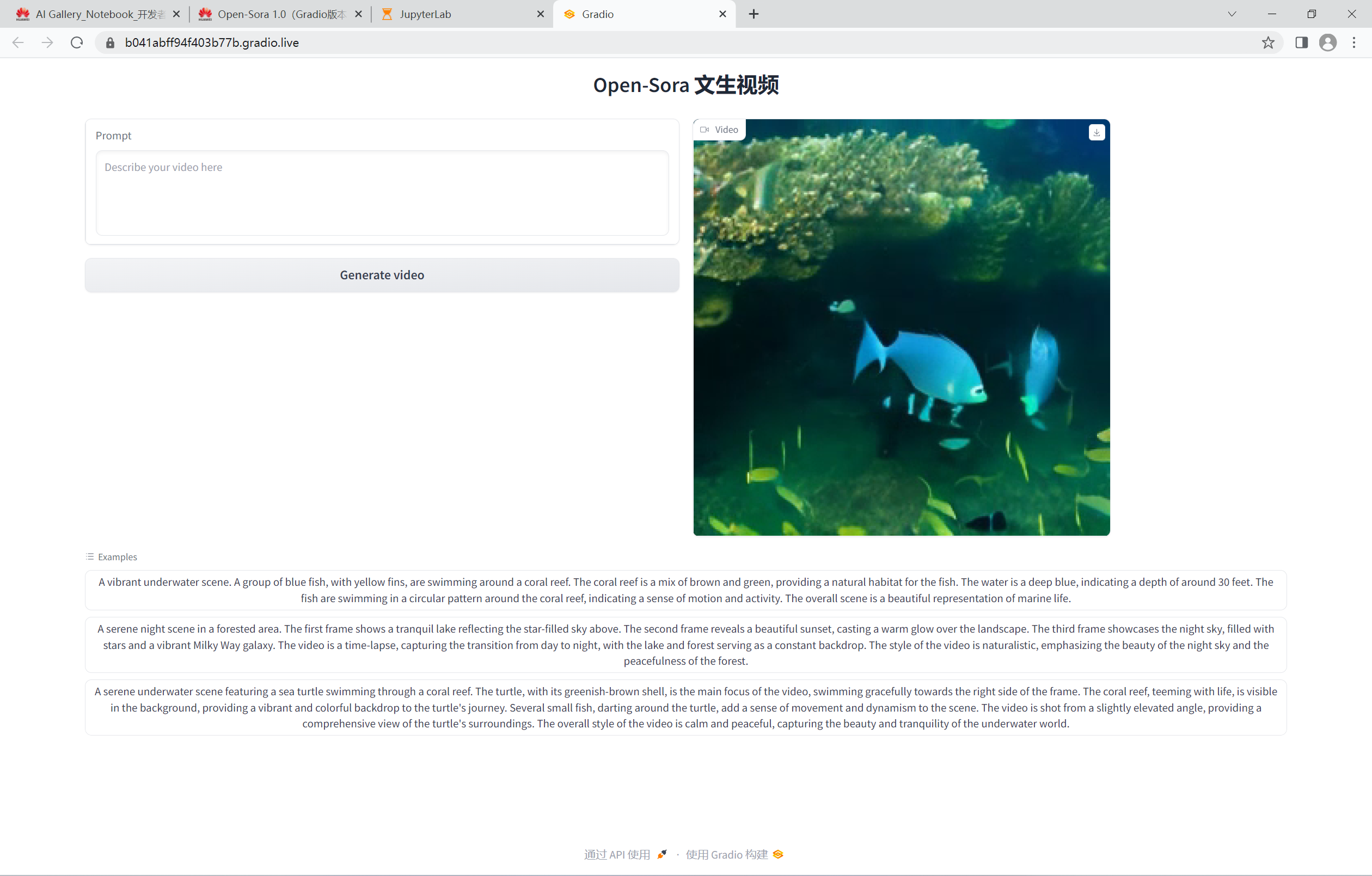Click the Generate video button
Screen dimensions: 1372x876
382,275
